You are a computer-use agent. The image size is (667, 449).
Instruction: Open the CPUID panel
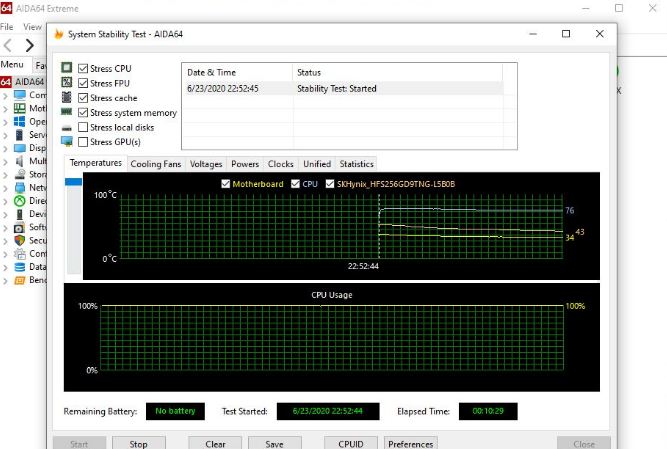351,443
